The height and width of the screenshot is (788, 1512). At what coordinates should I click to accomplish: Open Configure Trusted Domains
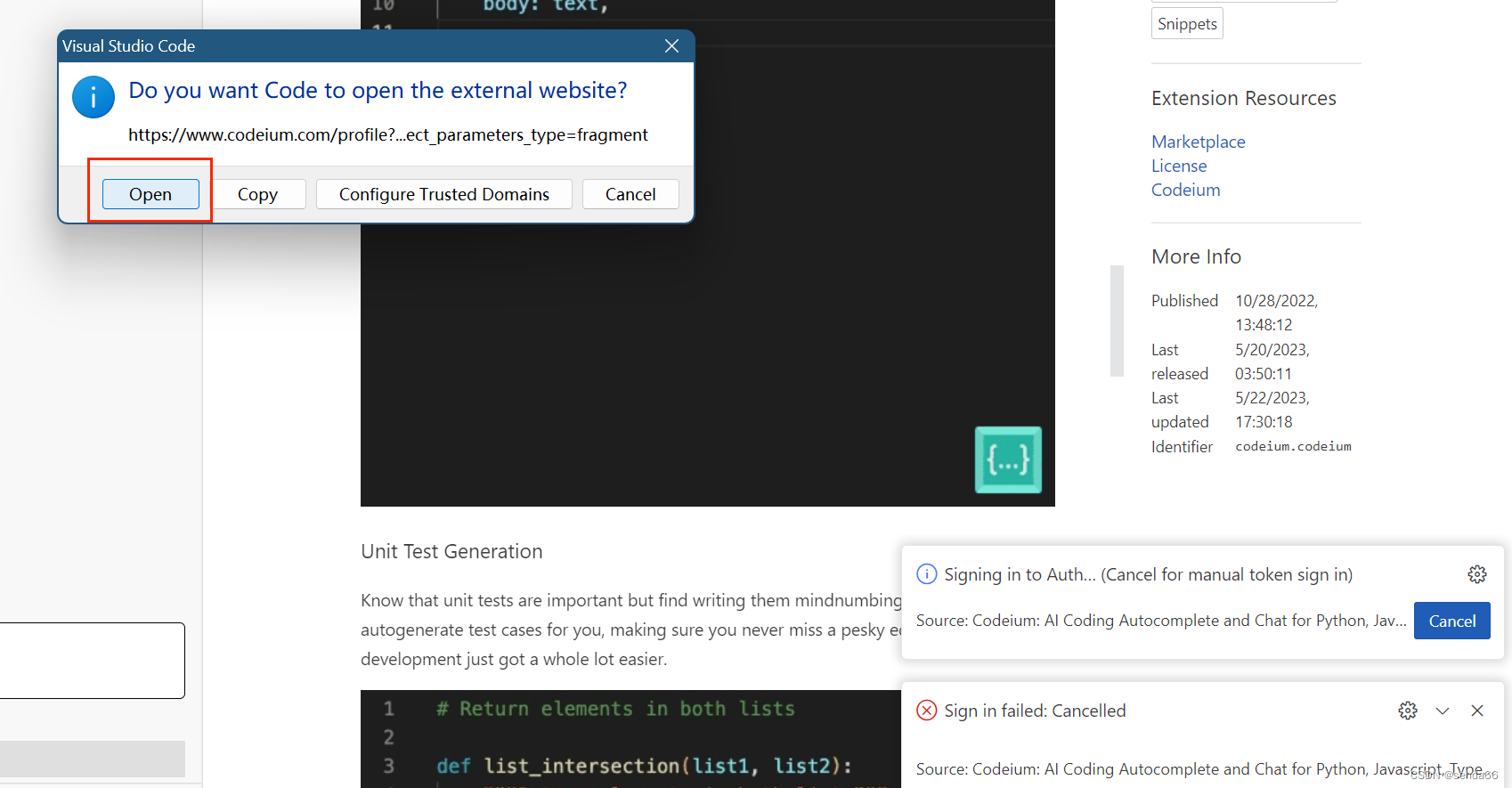[x=443, y=194]
